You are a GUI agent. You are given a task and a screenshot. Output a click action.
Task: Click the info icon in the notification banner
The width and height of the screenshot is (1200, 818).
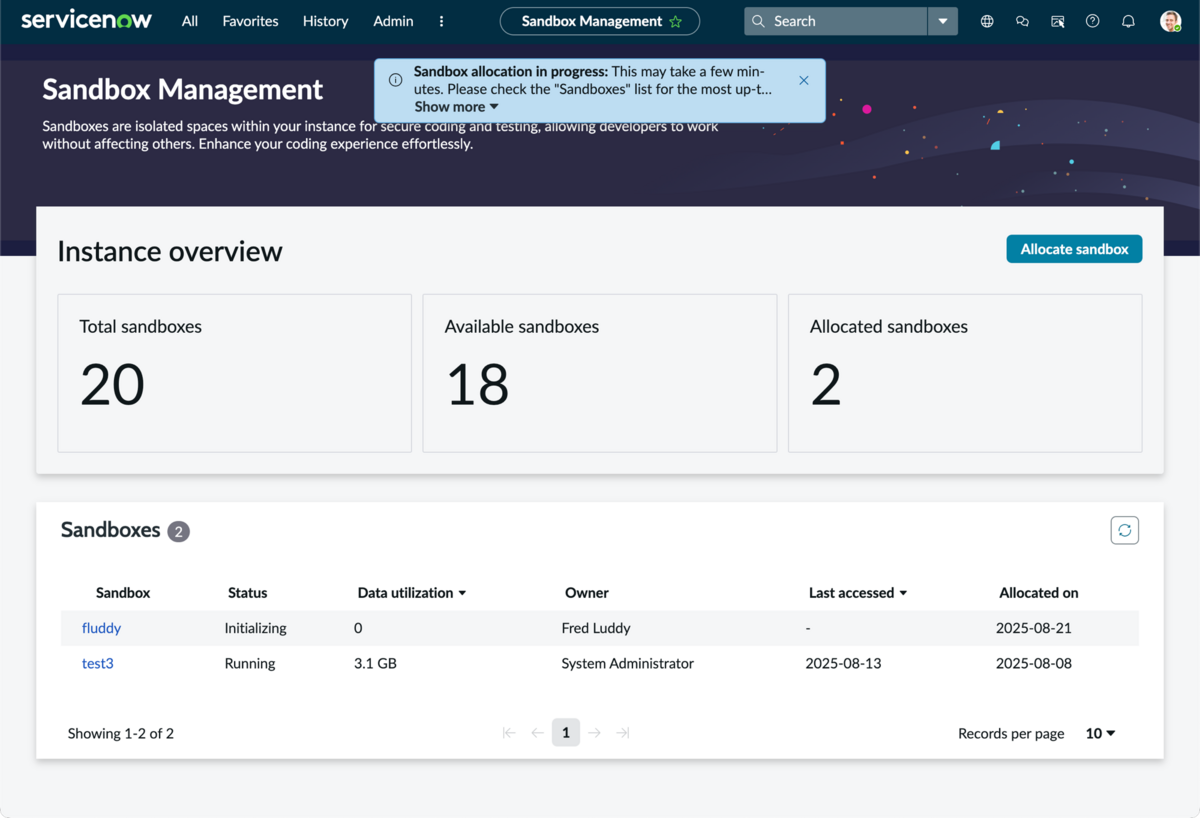pyautogui.click(x=396, y=80)
